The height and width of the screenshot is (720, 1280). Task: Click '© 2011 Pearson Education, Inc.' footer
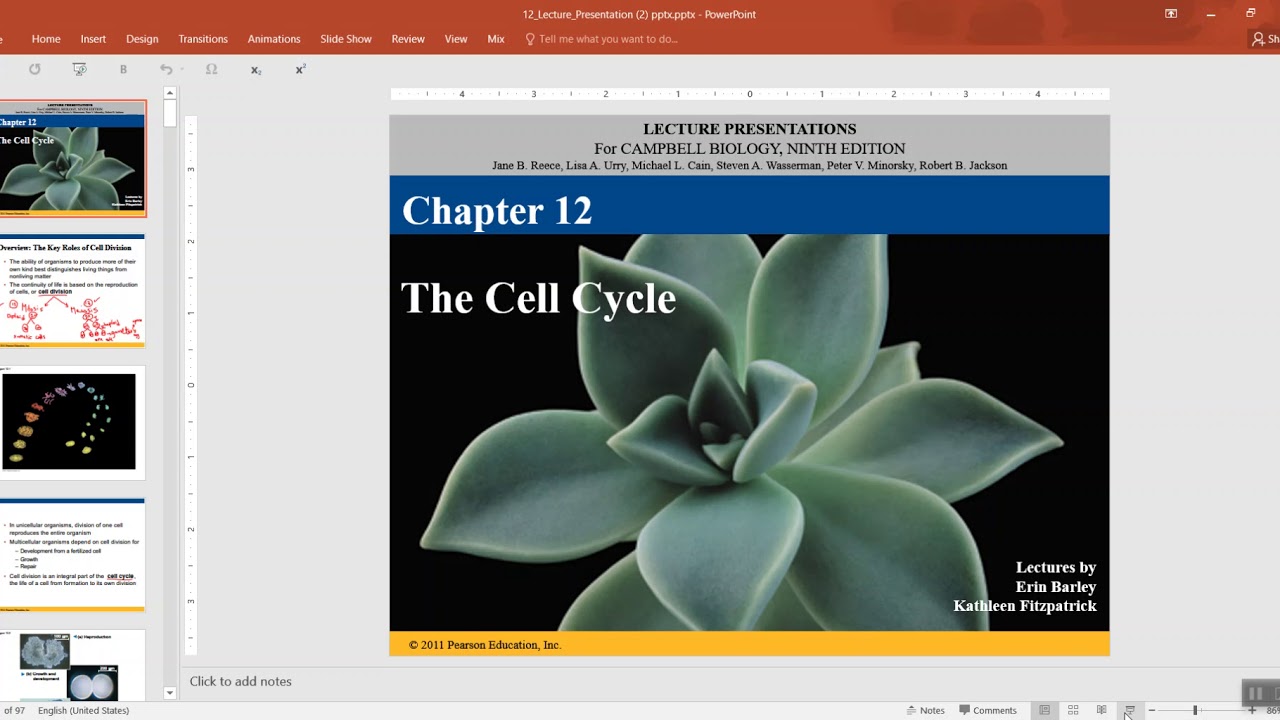click(x=485, y=645)
